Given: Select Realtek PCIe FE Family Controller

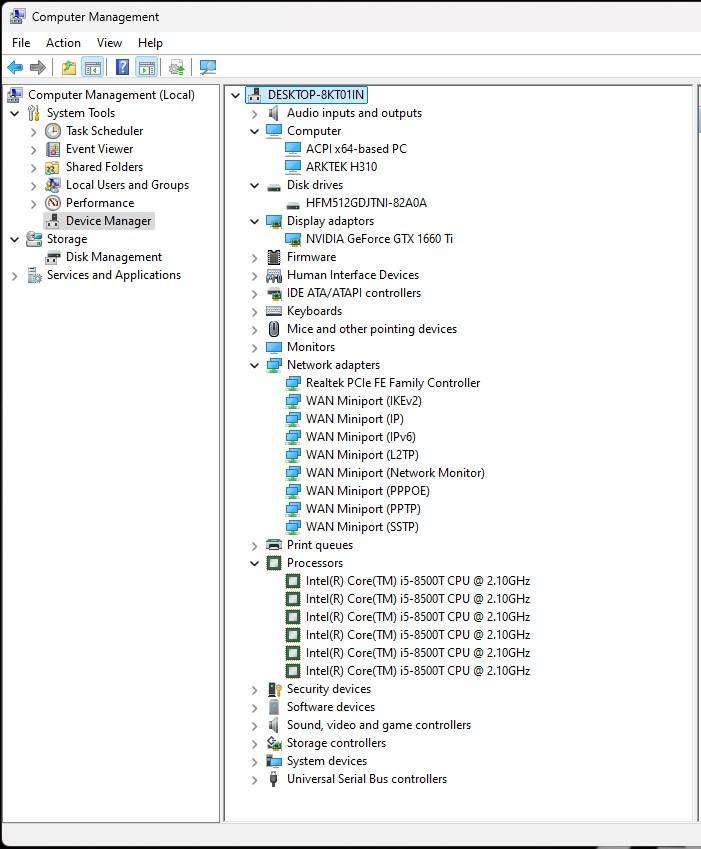Looking at the screenshot, I should coord(392,383).
